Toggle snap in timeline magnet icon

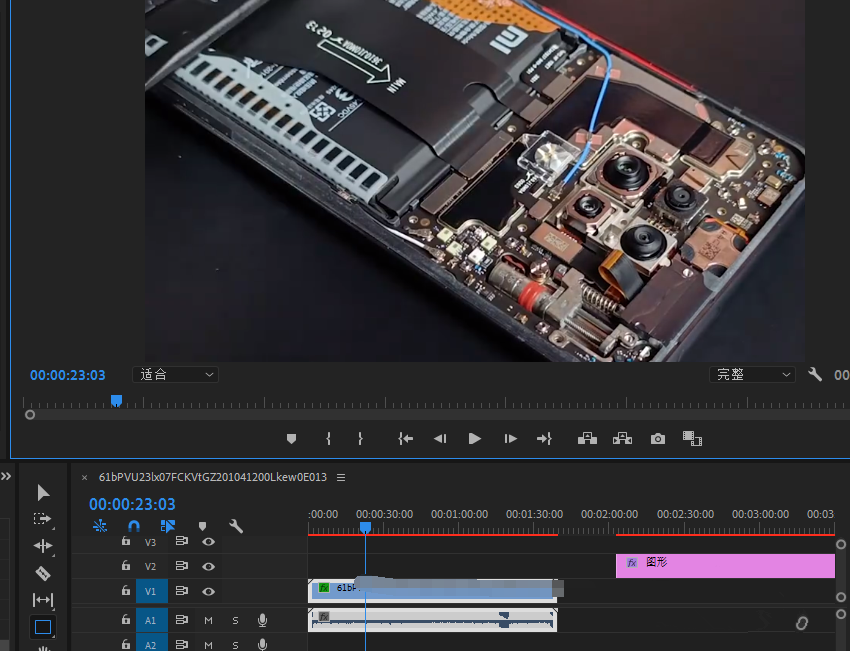pos(134,526)
